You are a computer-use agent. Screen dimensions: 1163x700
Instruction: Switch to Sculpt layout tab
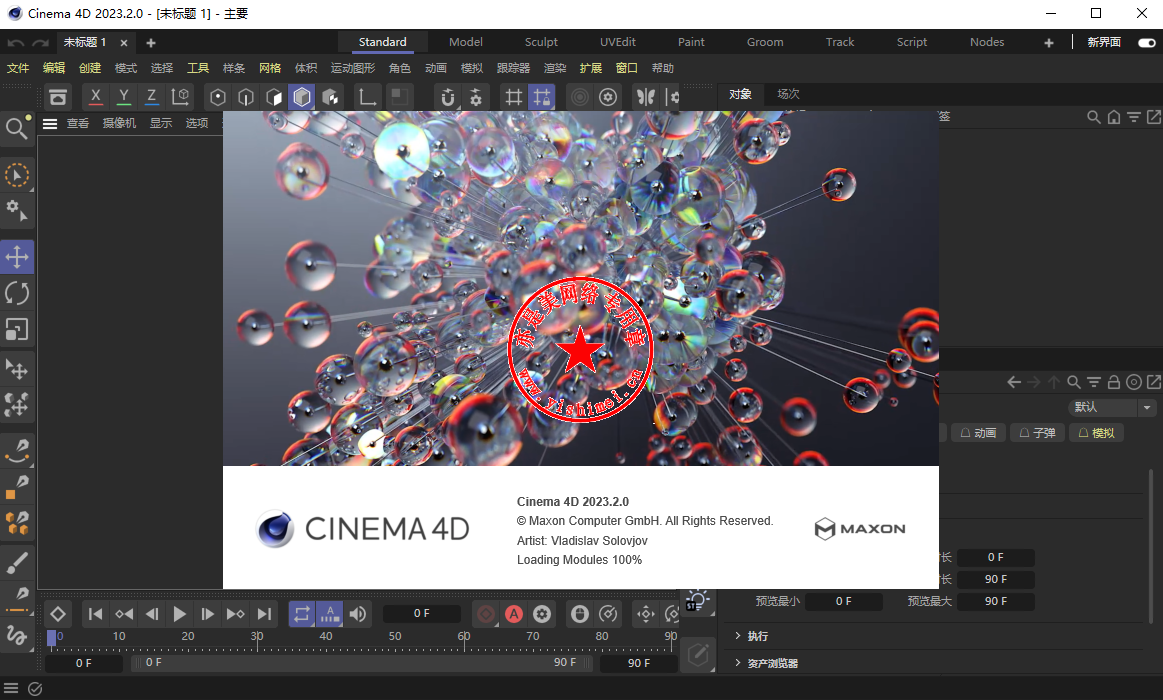(541, 42)
